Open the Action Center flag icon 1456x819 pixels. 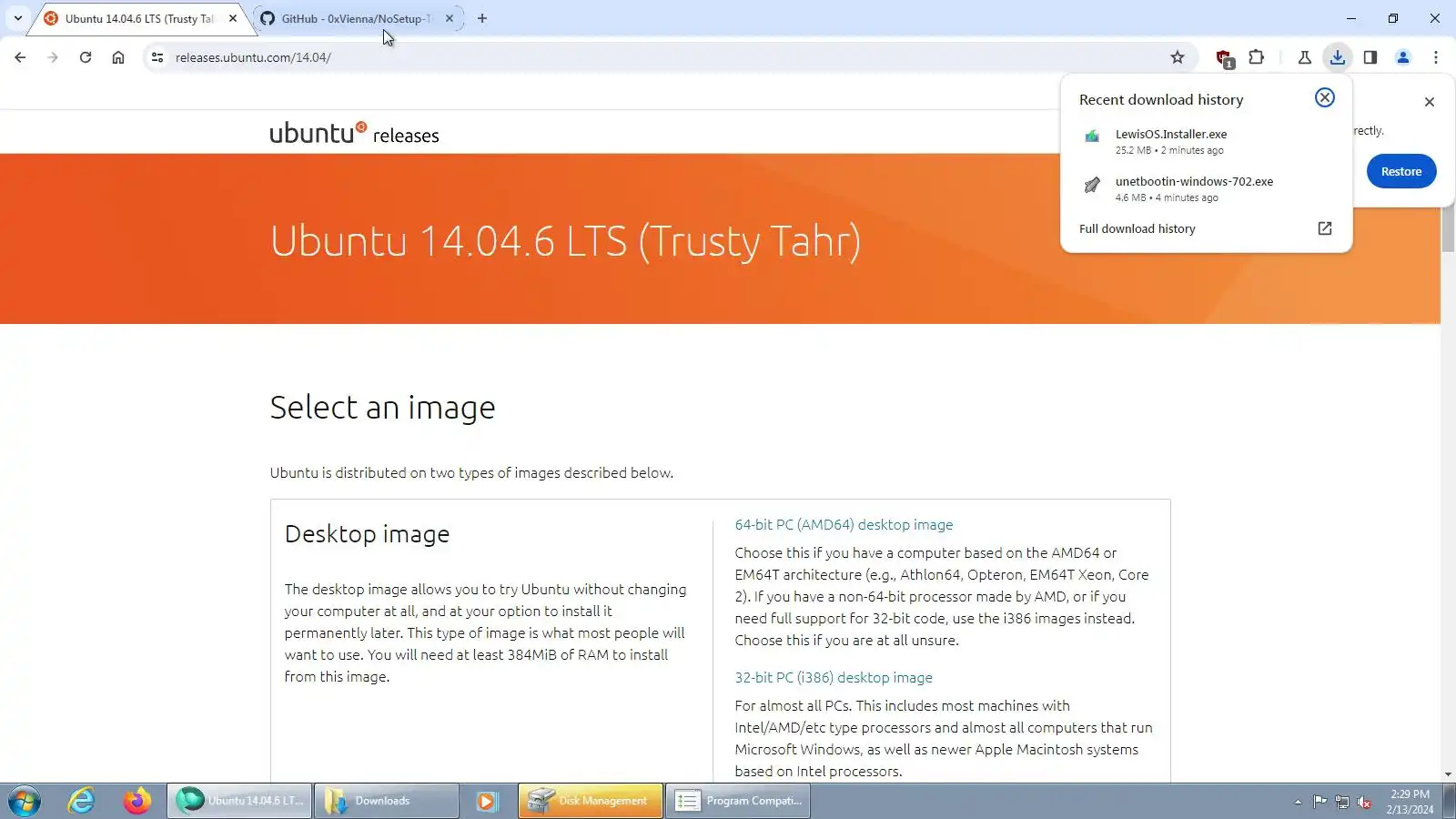(x=1319, y=802)
